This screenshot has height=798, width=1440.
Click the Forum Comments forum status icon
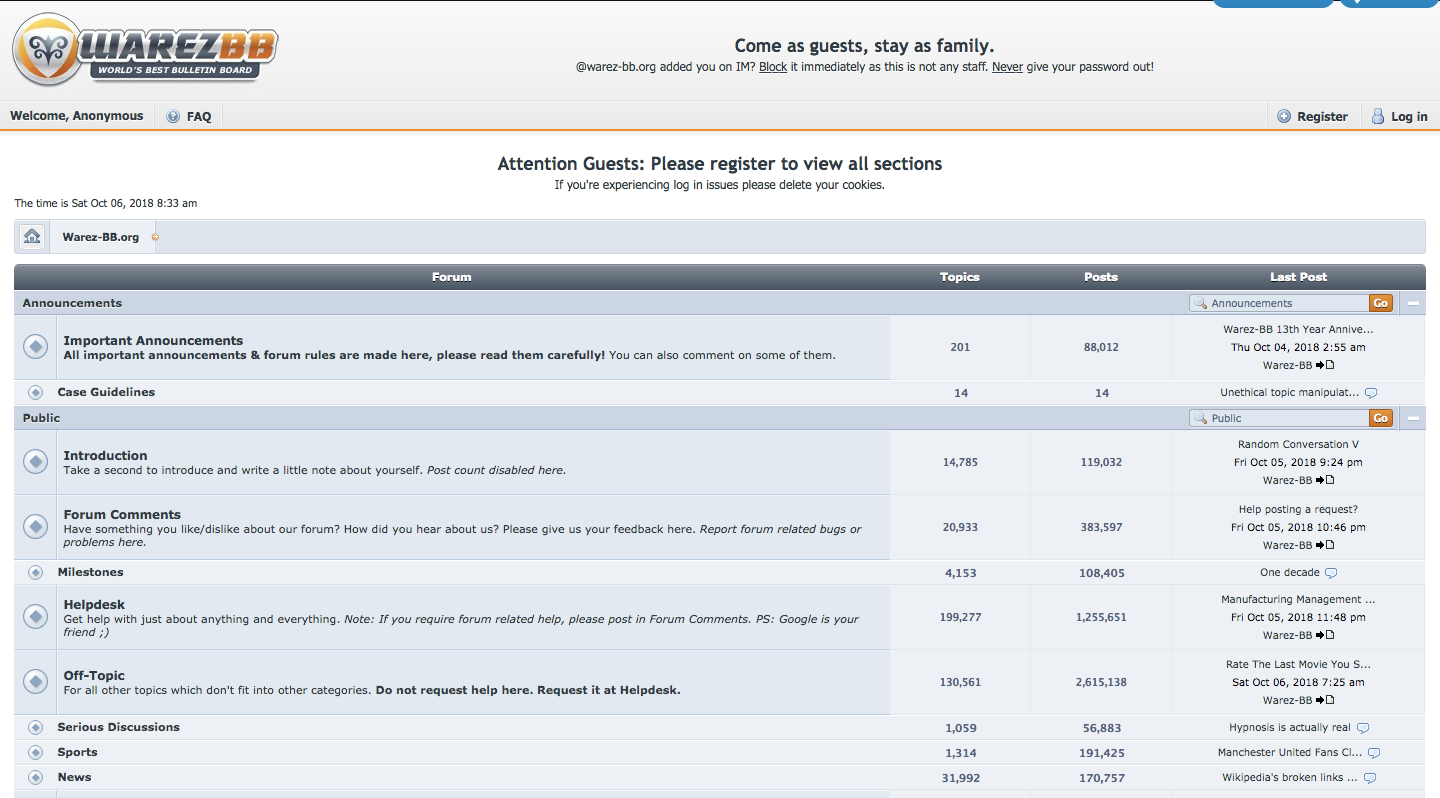tap(35, 527)
